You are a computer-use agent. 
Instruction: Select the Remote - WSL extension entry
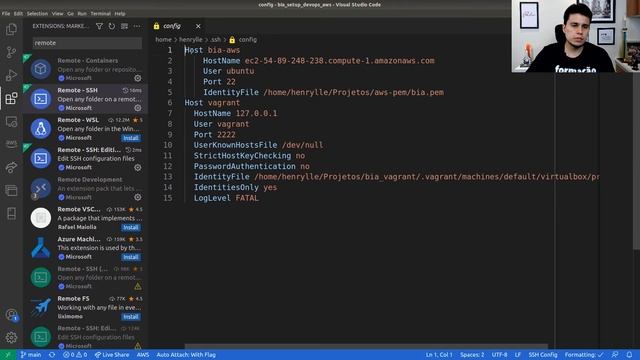(85, 129)
